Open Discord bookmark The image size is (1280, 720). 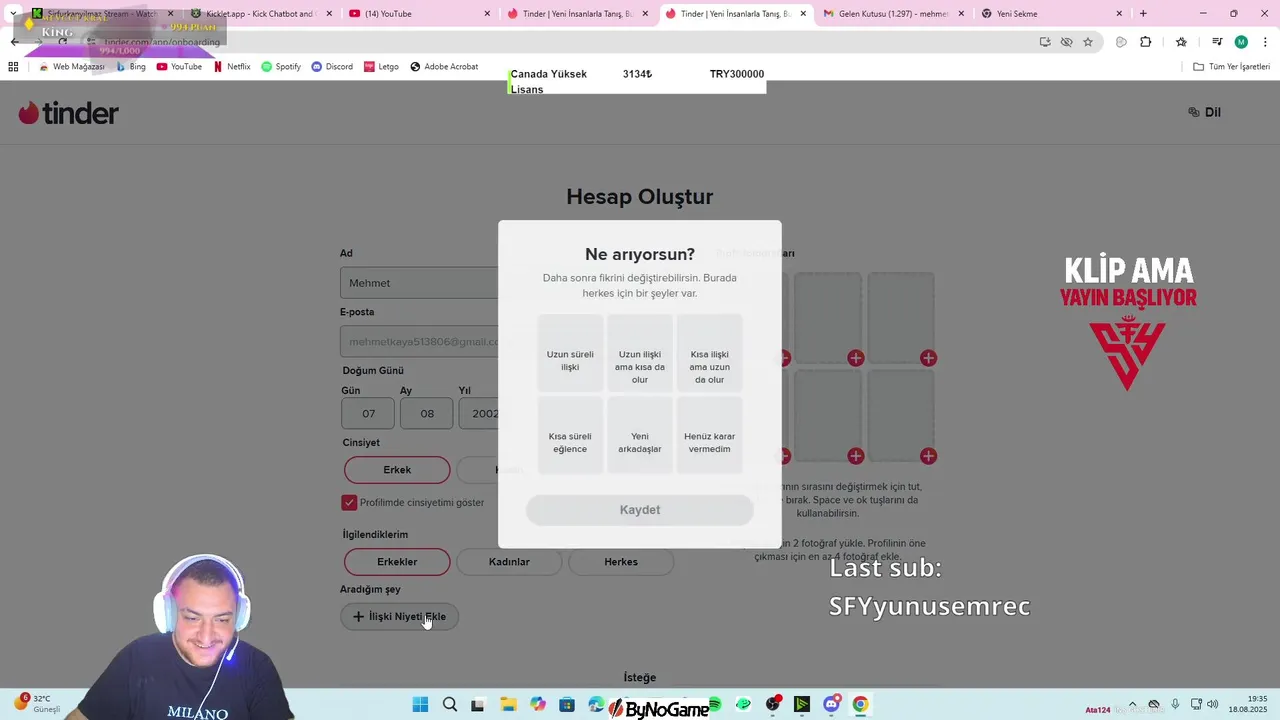332,67
